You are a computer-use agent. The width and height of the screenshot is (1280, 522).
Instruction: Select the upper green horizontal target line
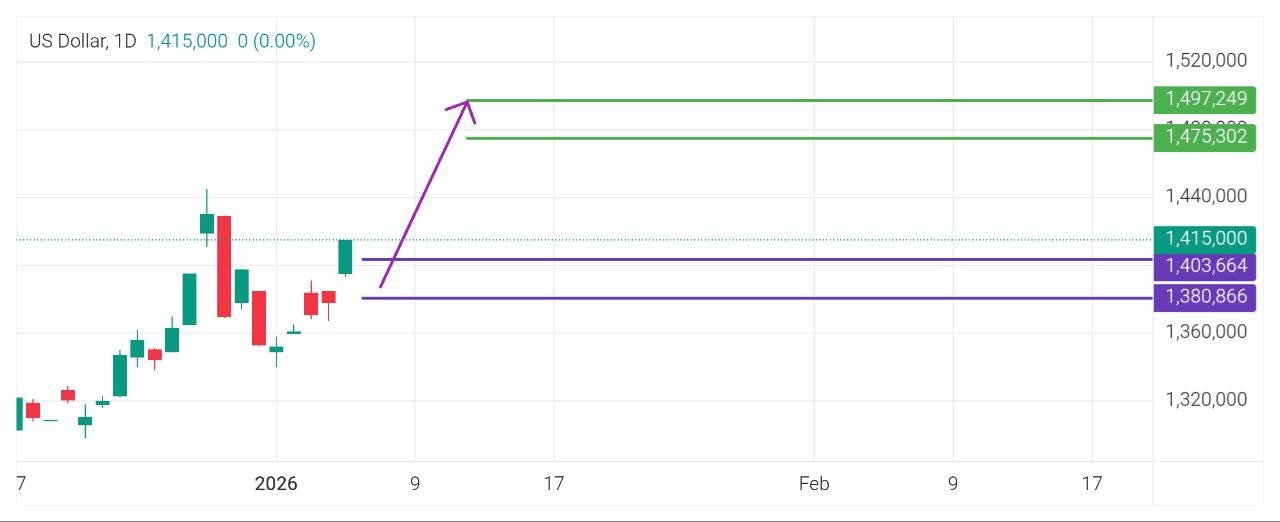click(800, 100)
